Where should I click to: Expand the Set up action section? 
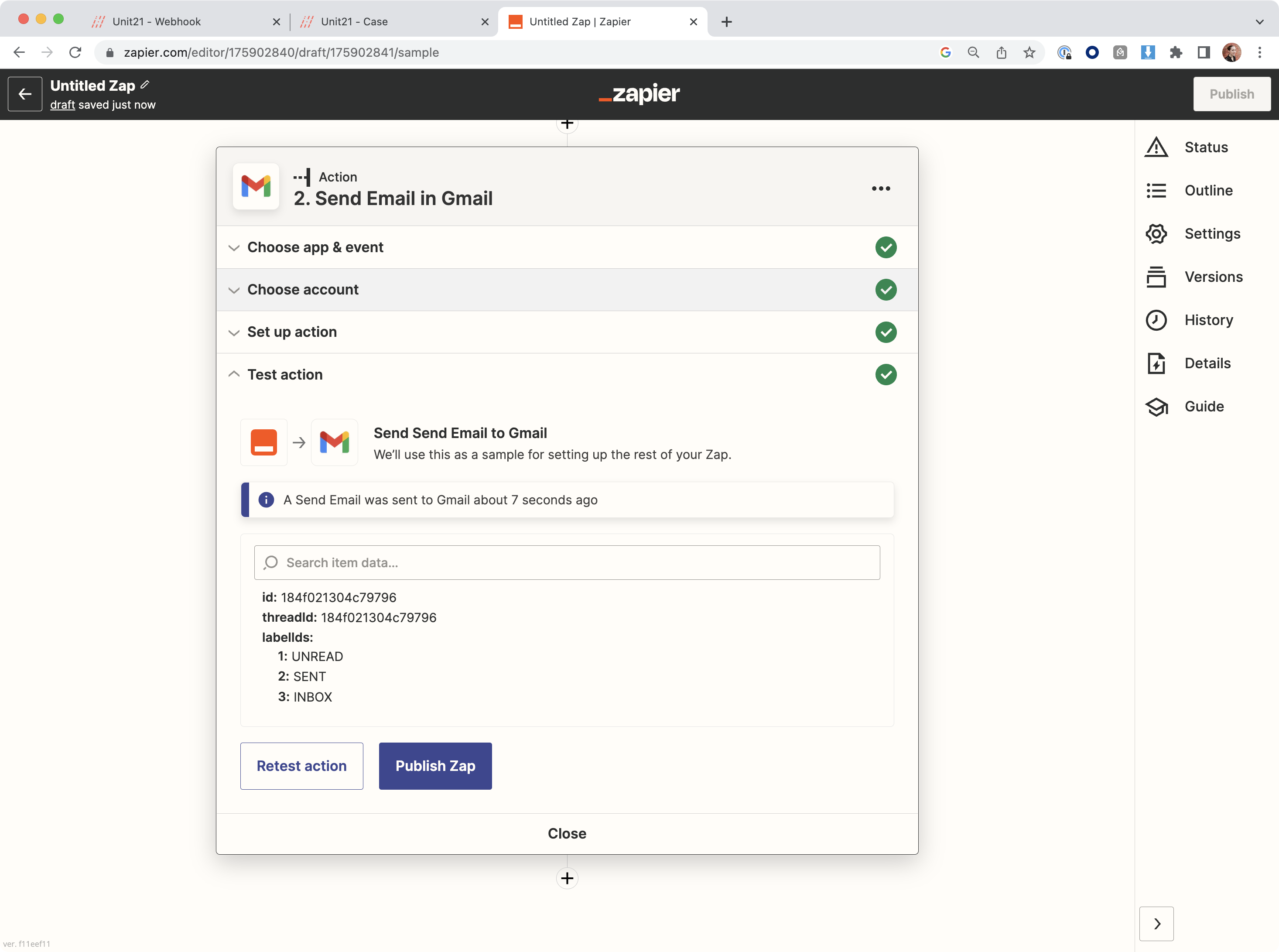291,332
